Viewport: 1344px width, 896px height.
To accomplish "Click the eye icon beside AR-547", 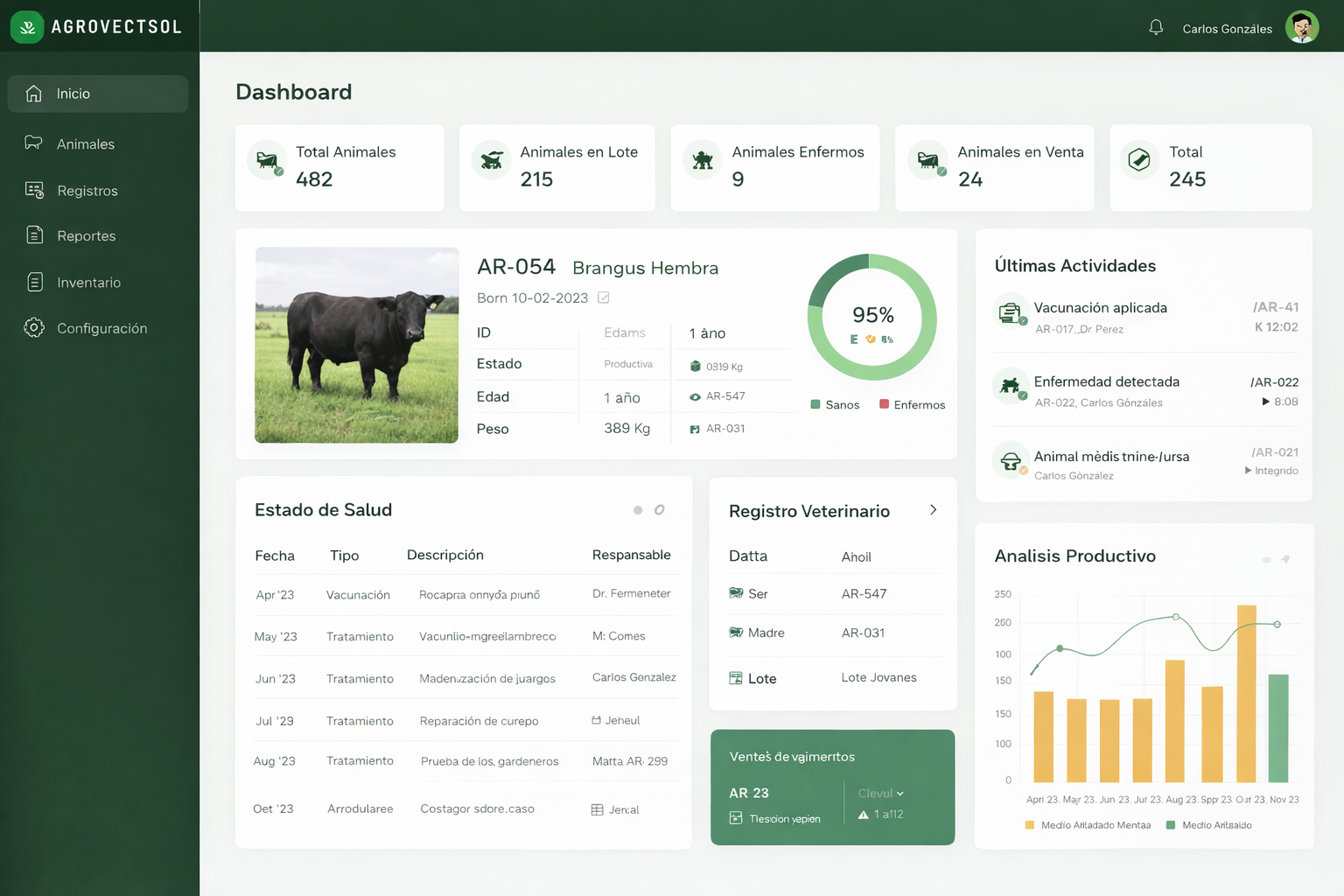I will [695, 396].
